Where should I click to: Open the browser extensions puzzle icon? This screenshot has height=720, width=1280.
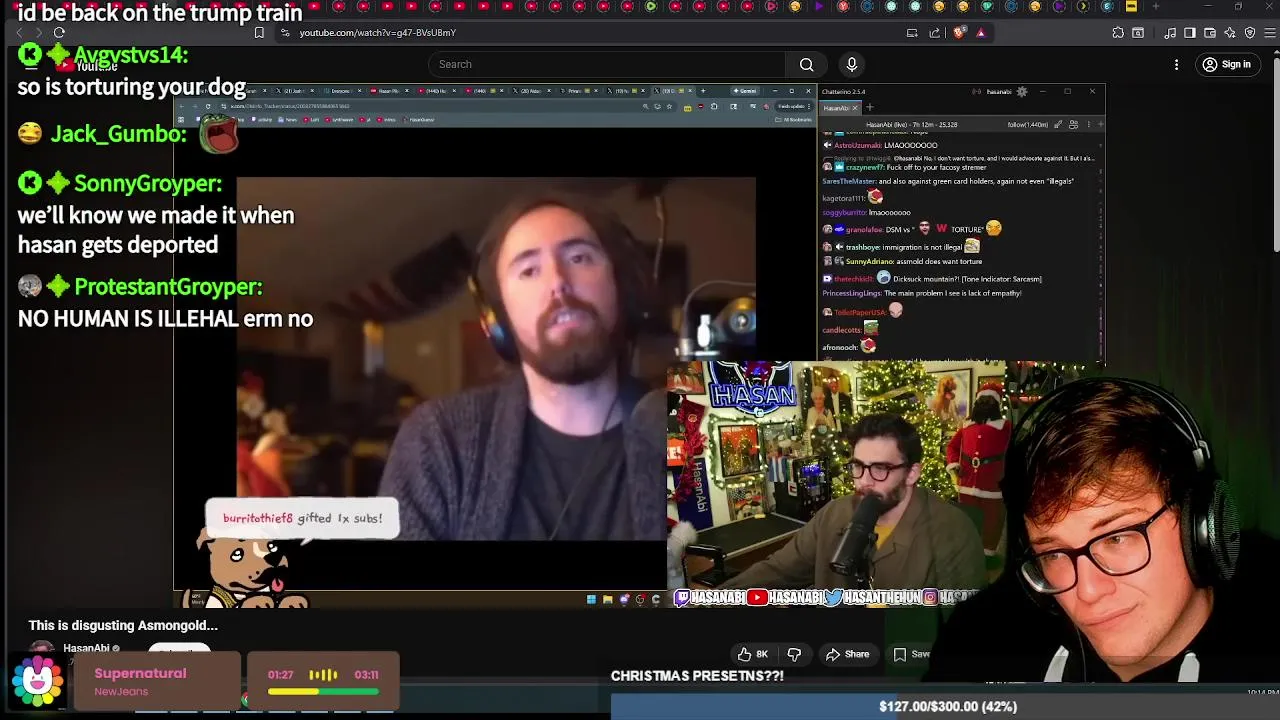(1118, 32)
